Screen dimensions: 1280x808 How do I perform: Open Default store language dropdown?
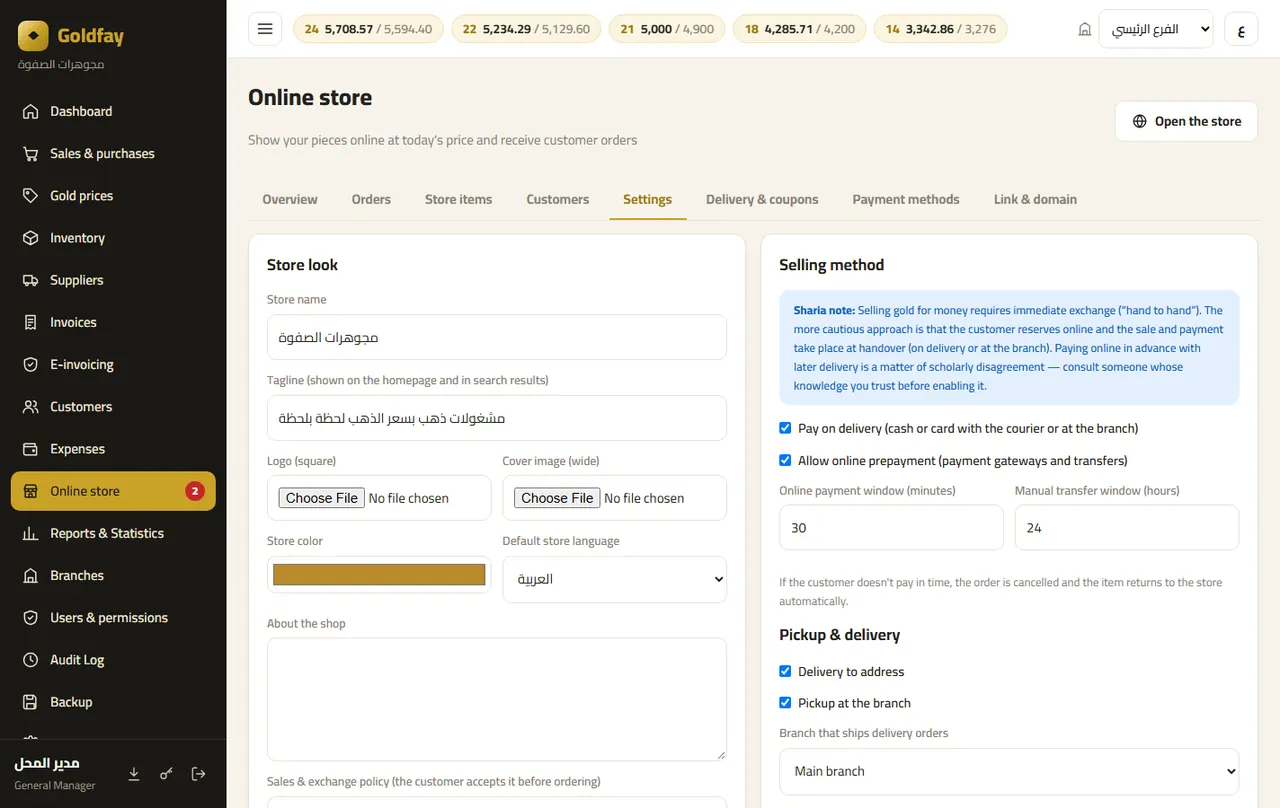coord(615,579)
